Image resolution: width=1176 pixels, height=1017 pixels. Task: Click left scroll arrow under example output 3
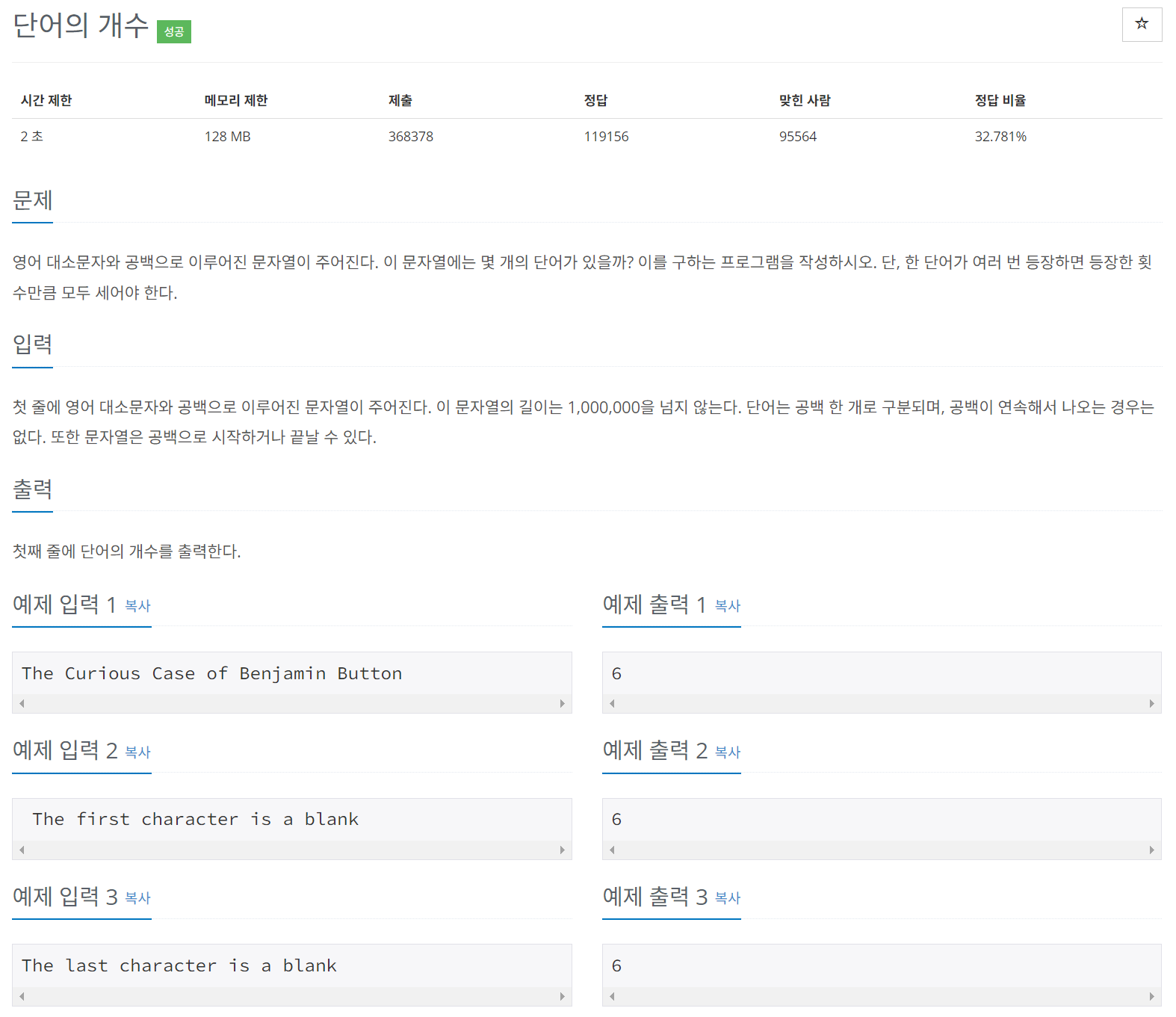(x=612, y=996)
